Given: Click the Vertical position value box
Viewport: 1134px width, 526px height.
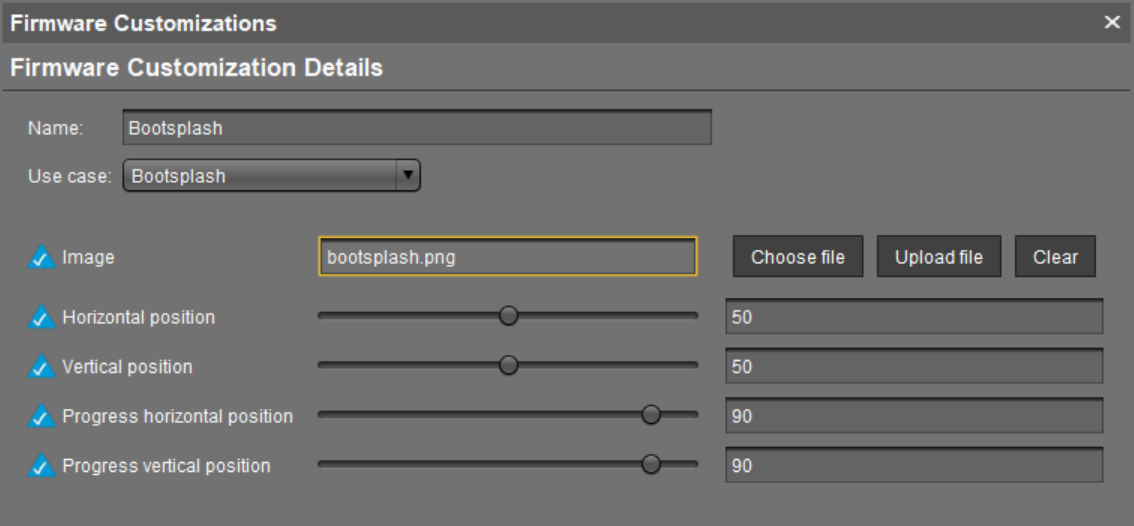Looking at the screenshot, I should pos(914,367).
